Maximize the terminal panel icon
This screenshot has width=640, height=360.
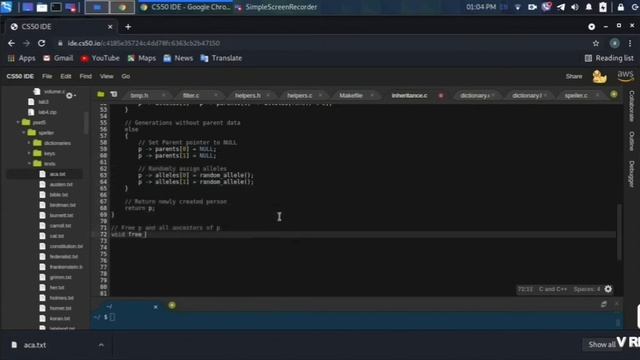coord(604,304)
